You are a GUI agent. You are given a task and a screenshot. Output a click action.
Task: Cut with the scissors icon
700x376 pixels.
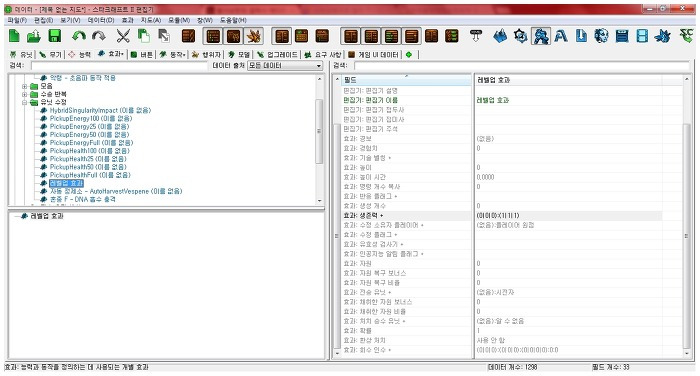pos(123,36)
